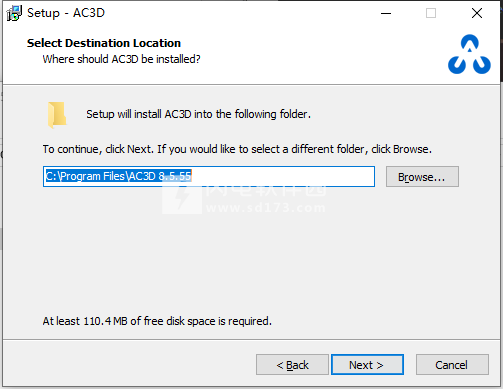The image size is (503, 389).
Task: Click the greyed-out maximize window button
Action: click(431, 13)
